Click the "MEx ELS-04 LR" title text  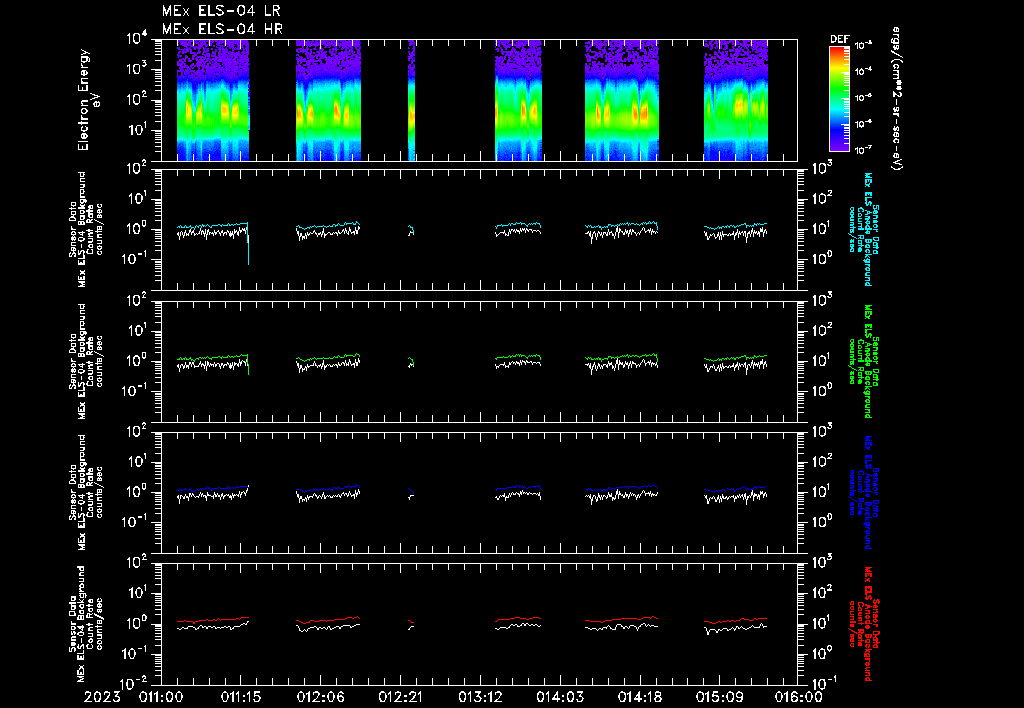[x=221, y=11]
